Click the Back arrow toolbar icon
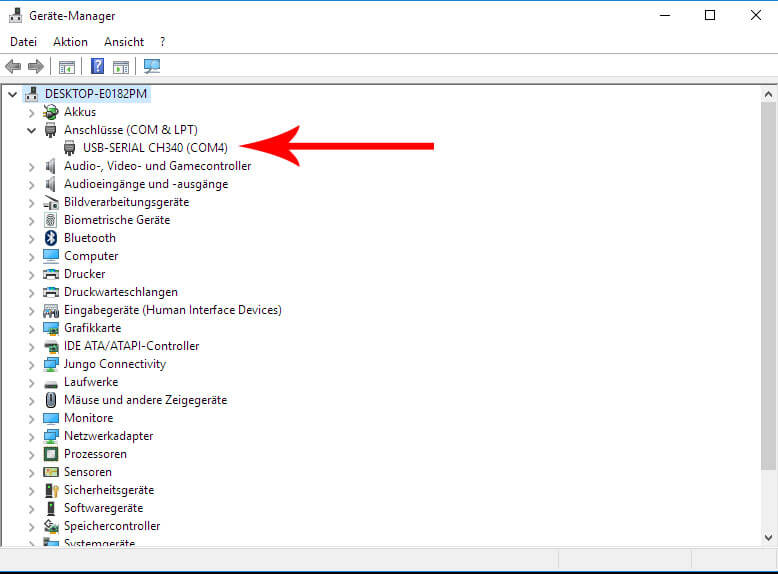The height and width of the screenshot is (574, 778). (x=13, y=66)
